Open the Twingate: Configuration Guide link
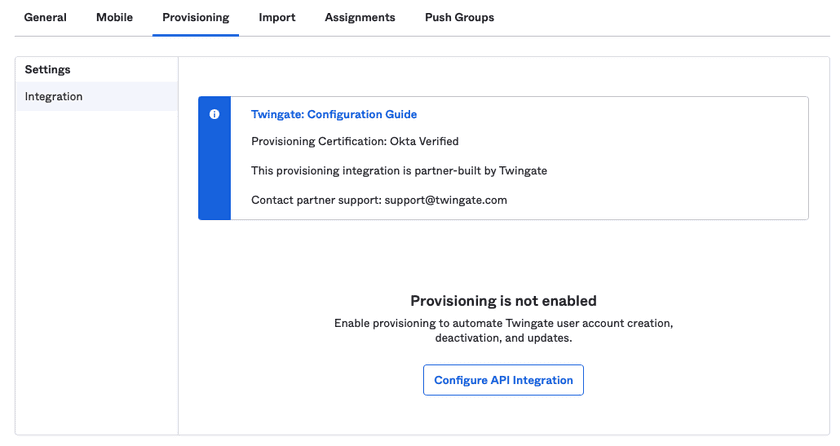840x446 pixels. [x=334, y=115]
